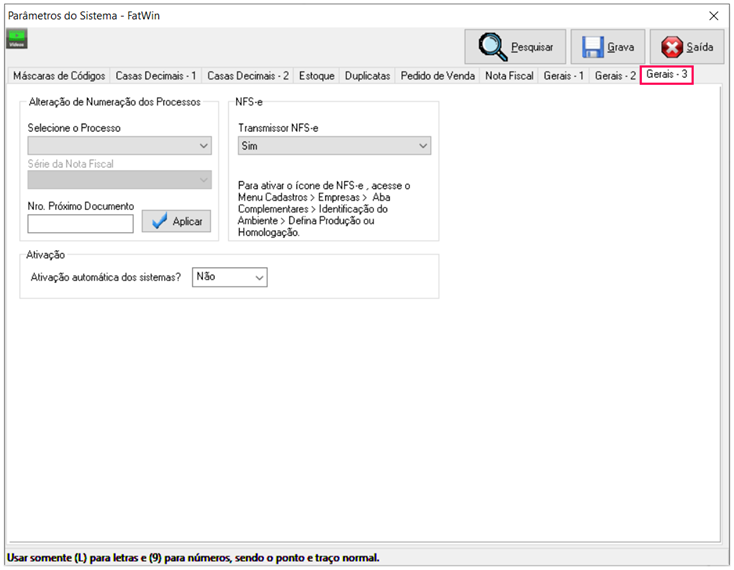
Task: Close the Parâmetros do Sistema window
Action: [x=713, y=15]
